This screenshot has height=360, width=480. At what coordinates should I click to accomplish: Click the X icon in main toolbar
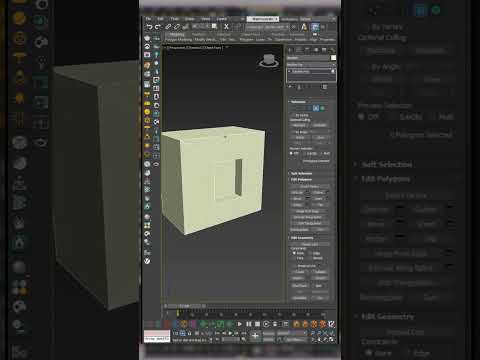[226, 27]
